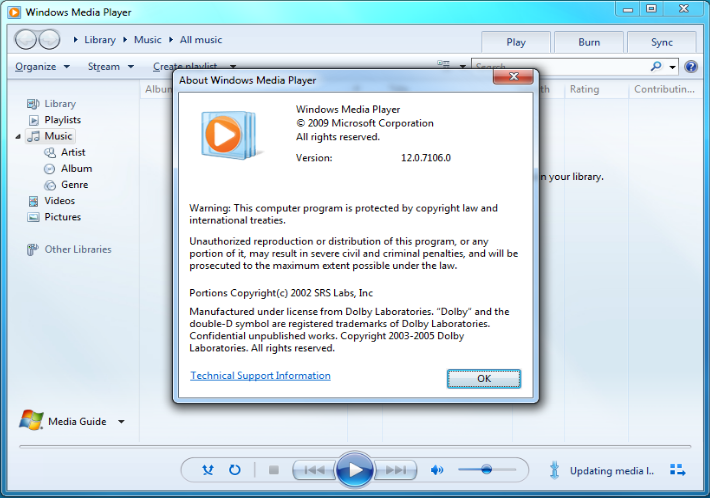
Task: Open the view options icon
Action: tap(443, 64)
